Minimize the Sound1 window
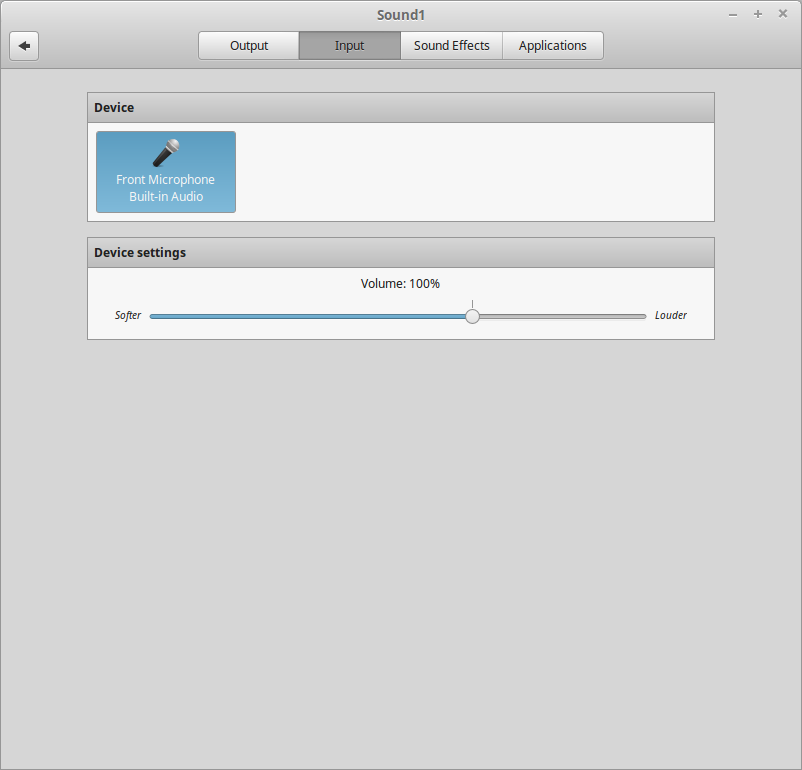Viewport: 802px width, 770px height. coord(733,15)
